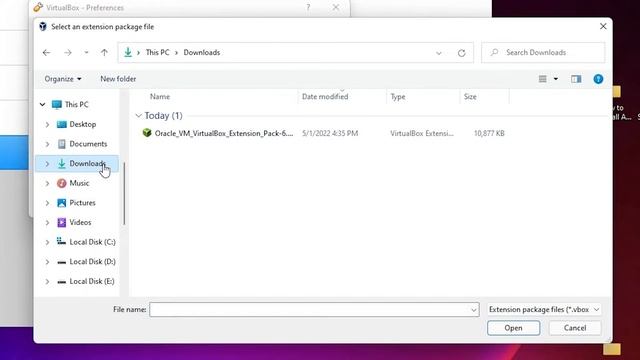Go back with the left arrow
The image size is (640, 360).
[47, 53]
